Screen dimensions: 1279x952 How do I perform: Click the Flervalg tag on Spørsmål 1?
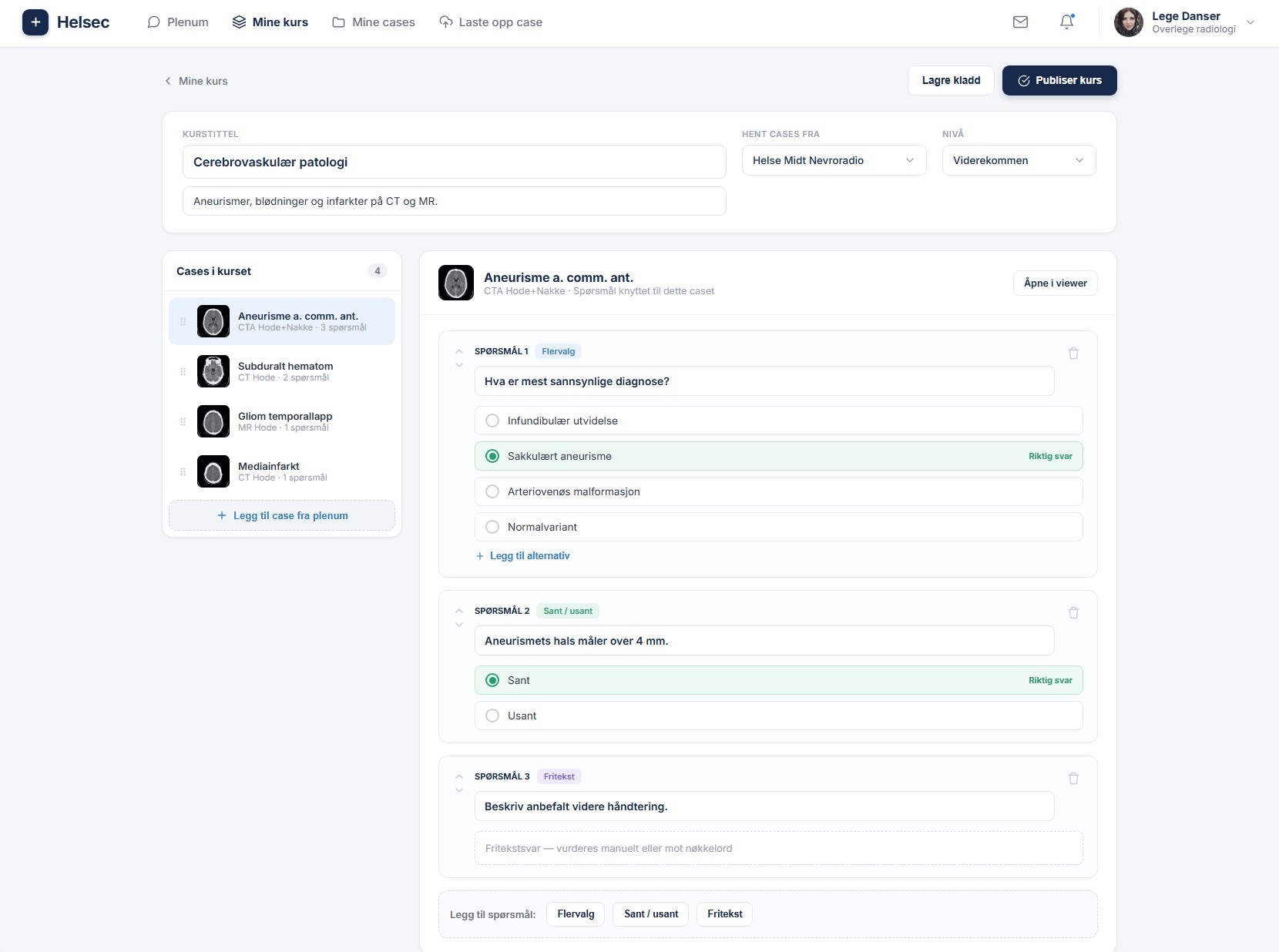click(559, 351)
